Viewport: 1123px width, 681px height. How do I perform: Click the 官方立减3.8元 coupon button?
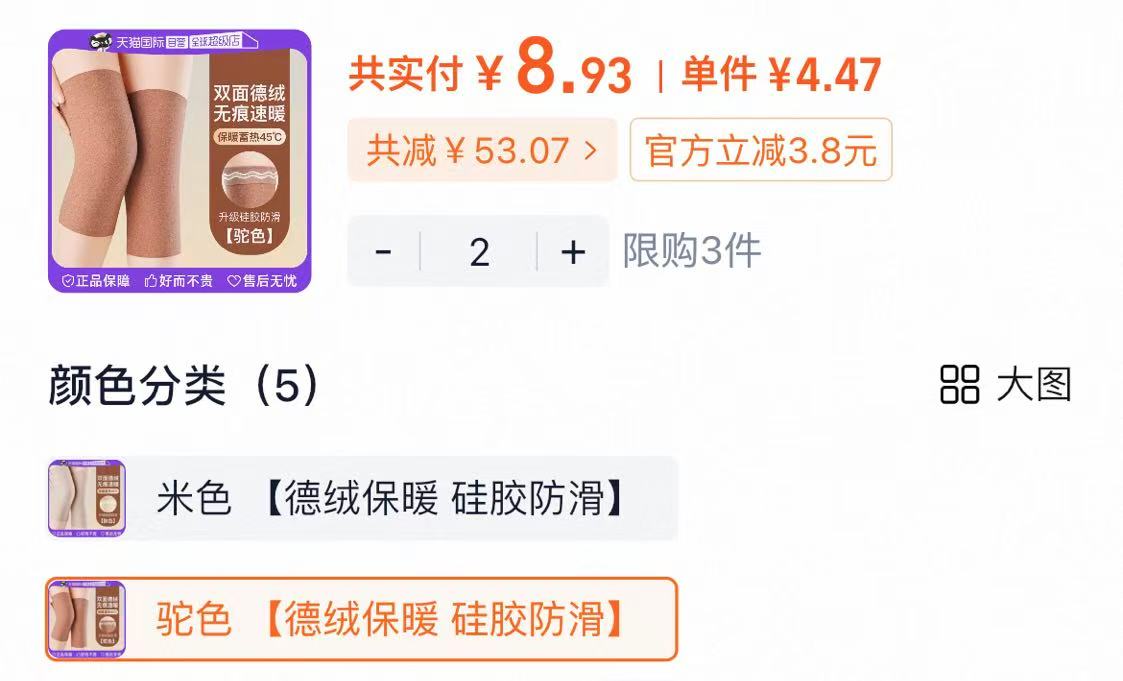pyautogui.click(x=760, y=152)
